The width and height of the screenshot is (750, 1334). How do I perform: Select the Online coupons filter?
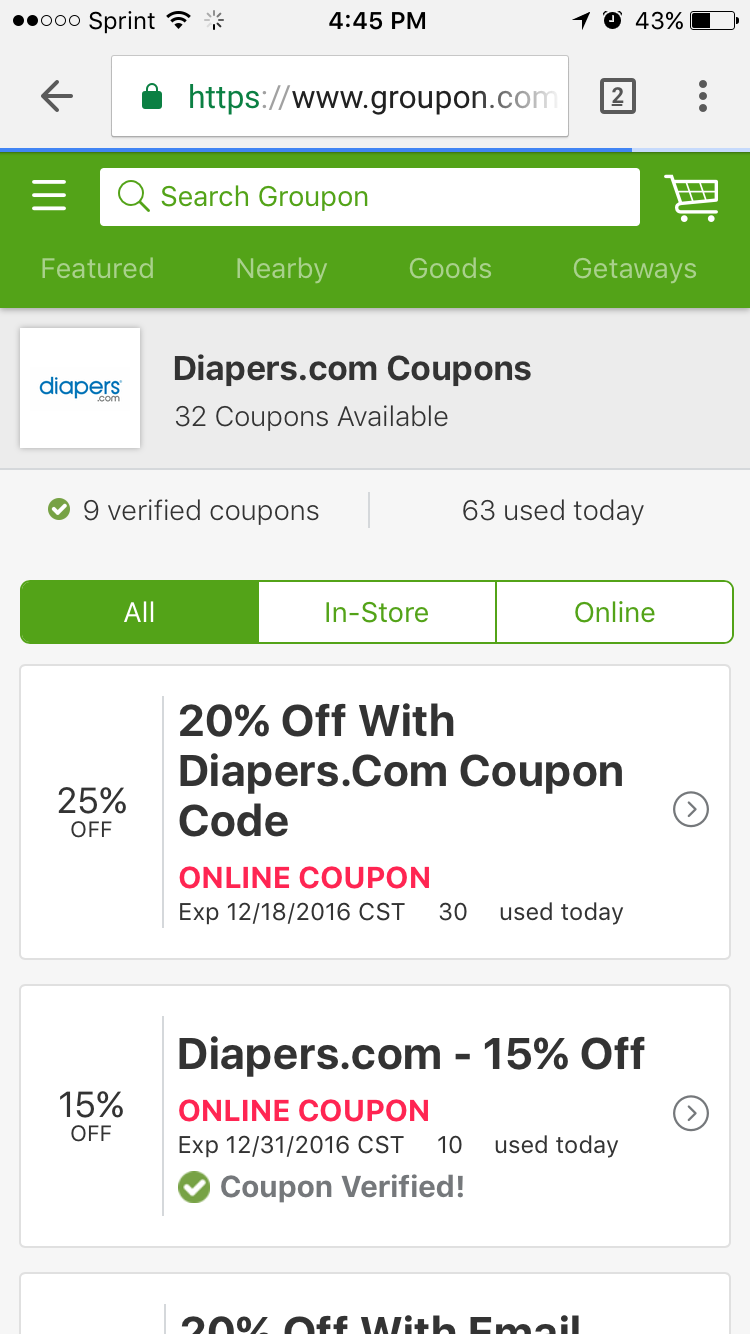(615, 612)
